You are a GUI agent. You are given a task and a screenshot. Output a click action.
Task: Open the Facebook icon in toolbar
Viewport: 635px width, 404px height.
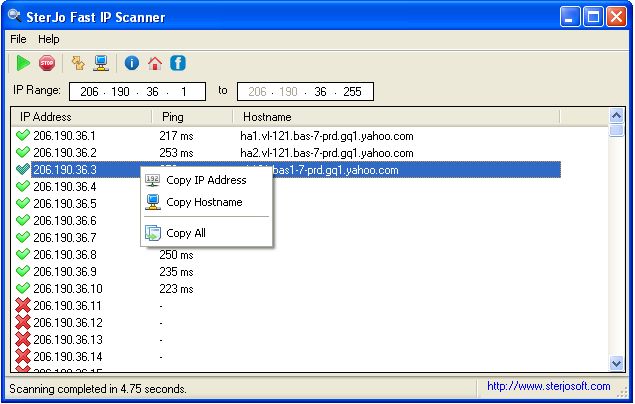point(178,63)
